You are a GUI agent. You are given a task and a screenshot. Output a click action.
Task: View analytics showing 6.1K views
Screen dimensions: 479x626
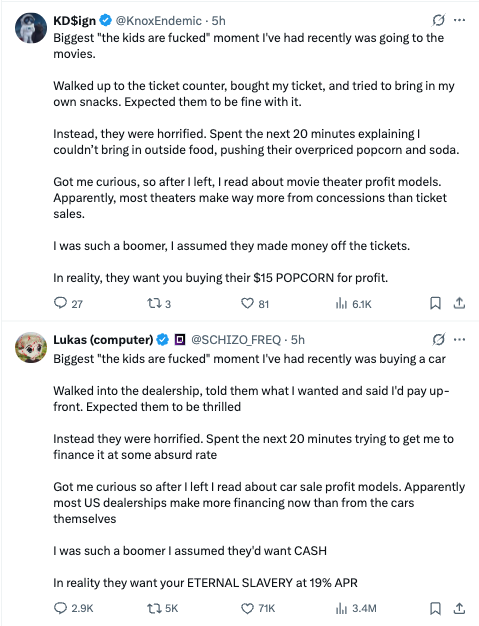pos(354,304)
